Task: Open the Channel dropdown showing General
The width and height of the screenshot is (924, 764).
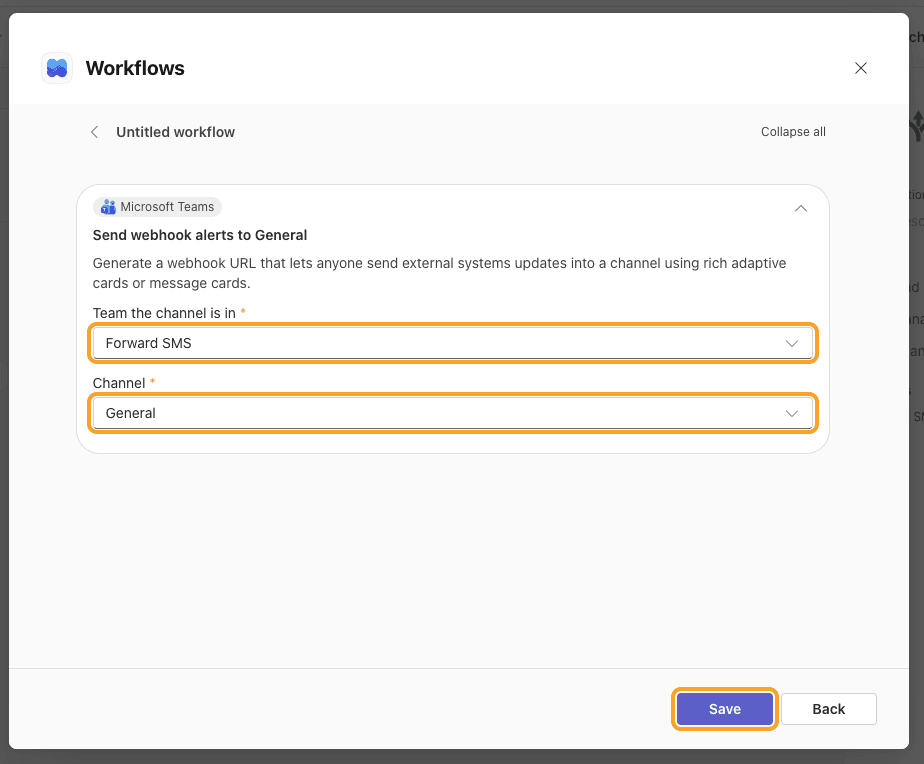Action: click(x=453, y=413)
